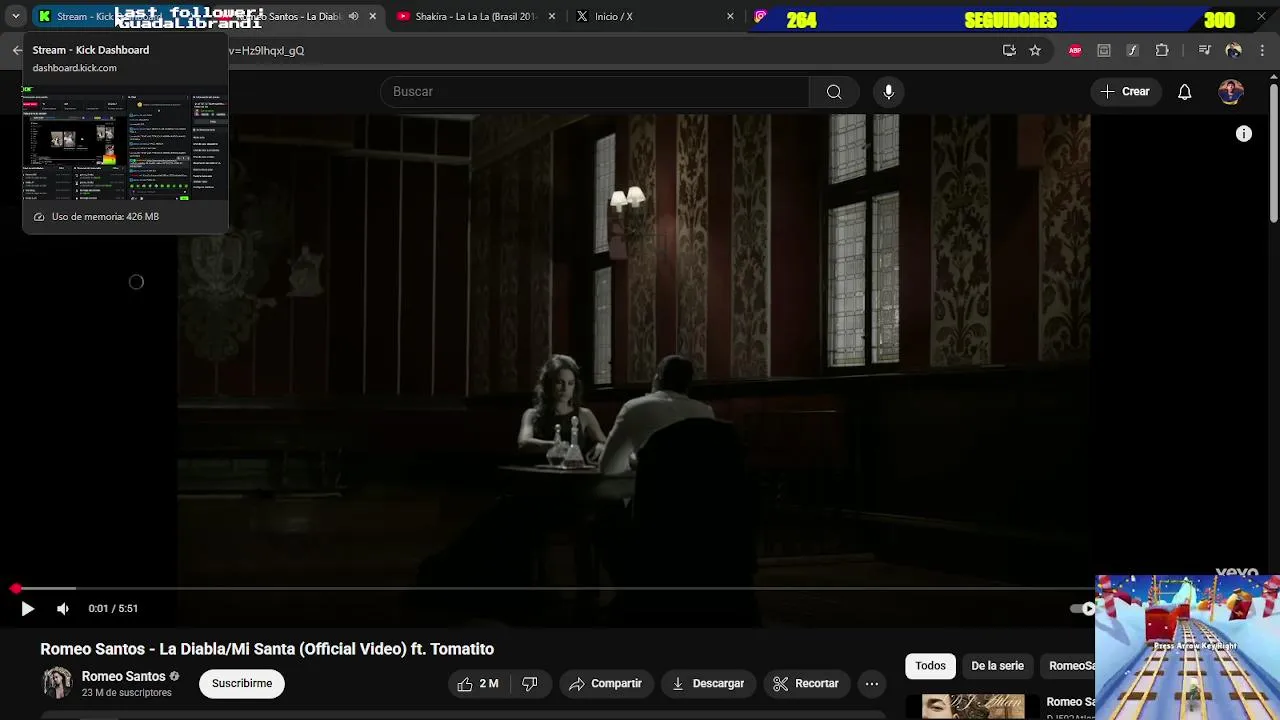This screenshot has width=1280, height=720.
Task: Select the De la serie chip
Action: click(x=997, y=666)
